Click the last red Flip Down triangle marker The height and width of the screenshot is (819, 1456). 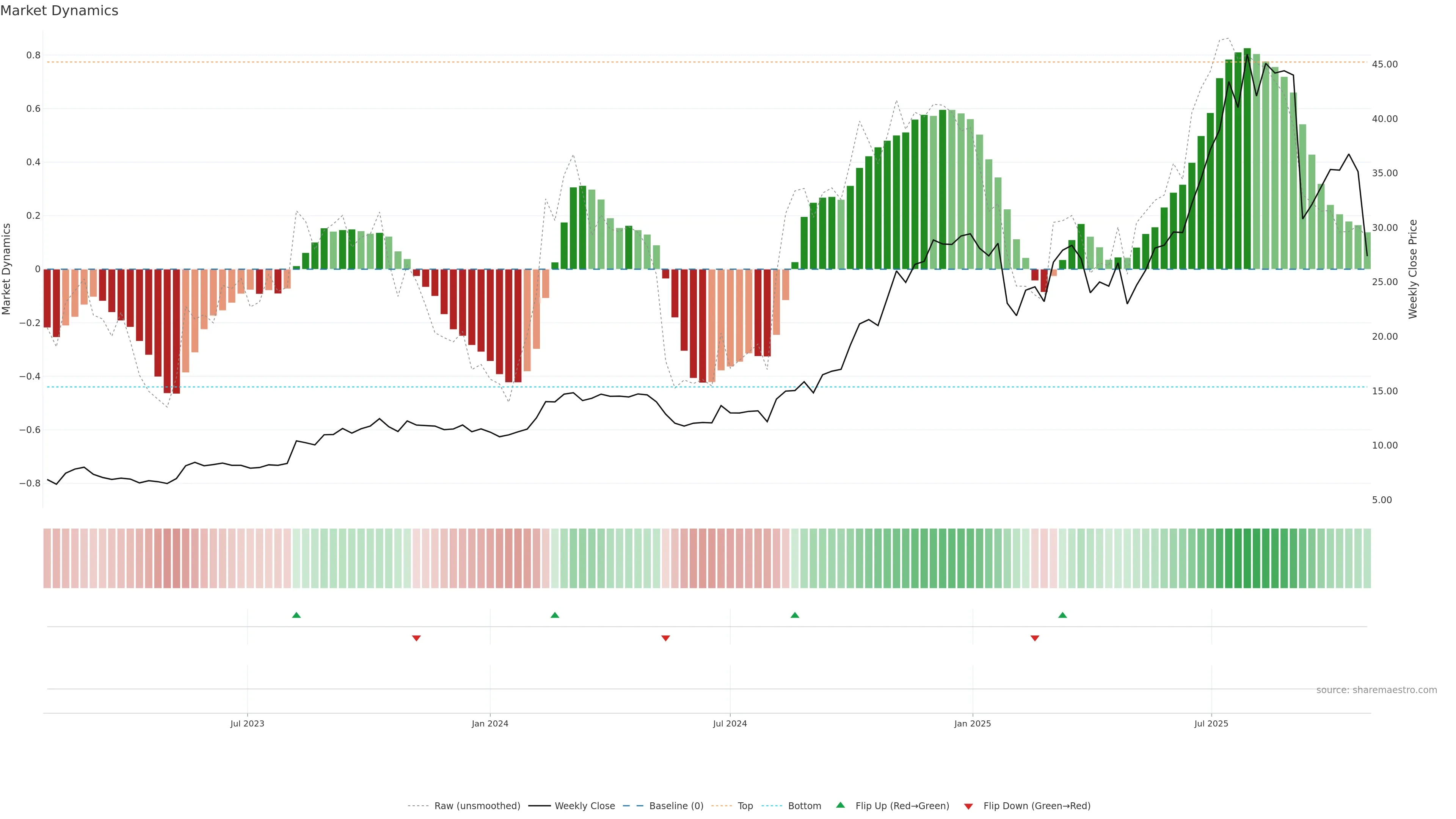[1035, 638]
